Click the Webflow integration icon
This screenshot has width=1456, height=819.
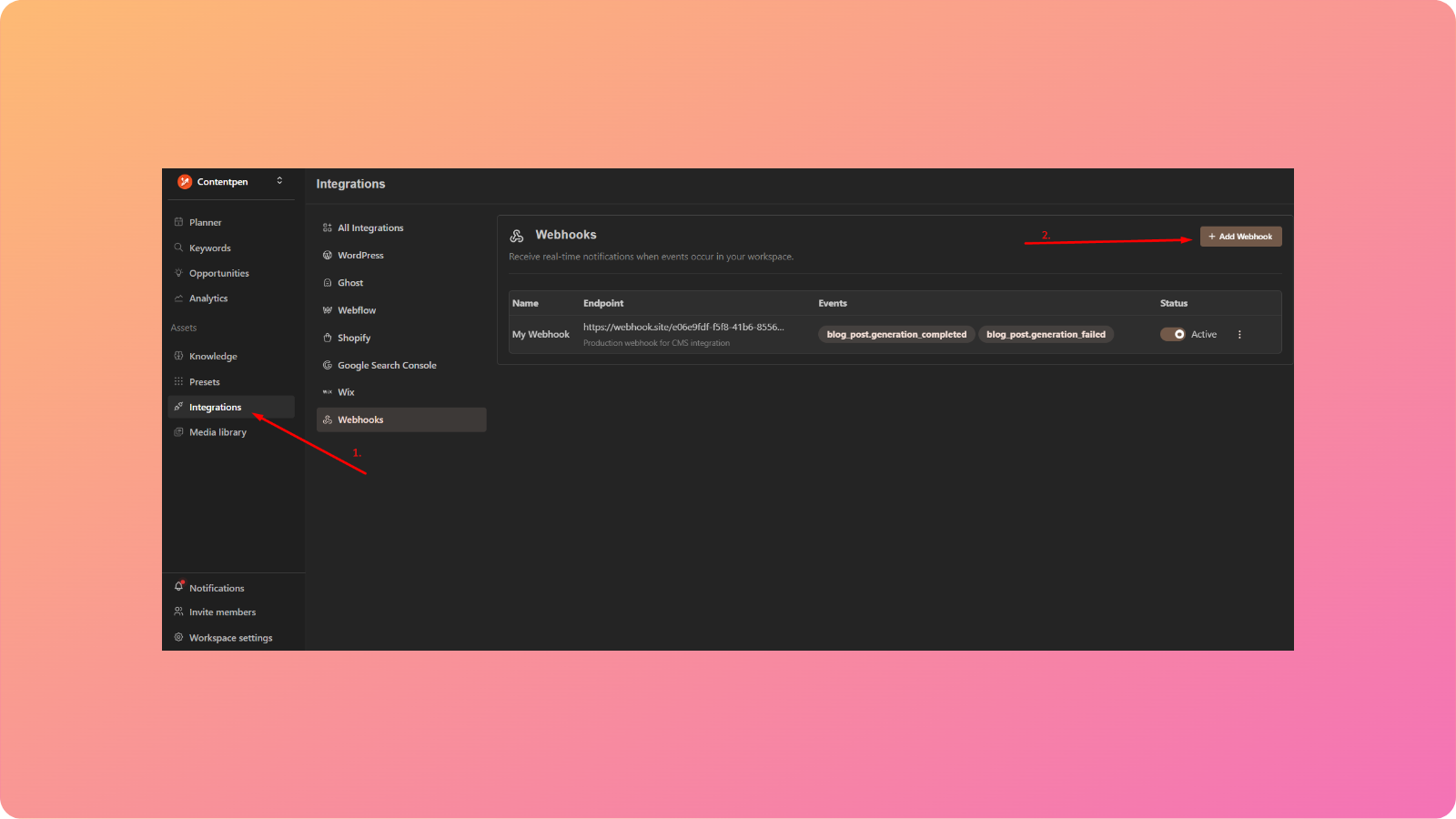click(328, 309)
